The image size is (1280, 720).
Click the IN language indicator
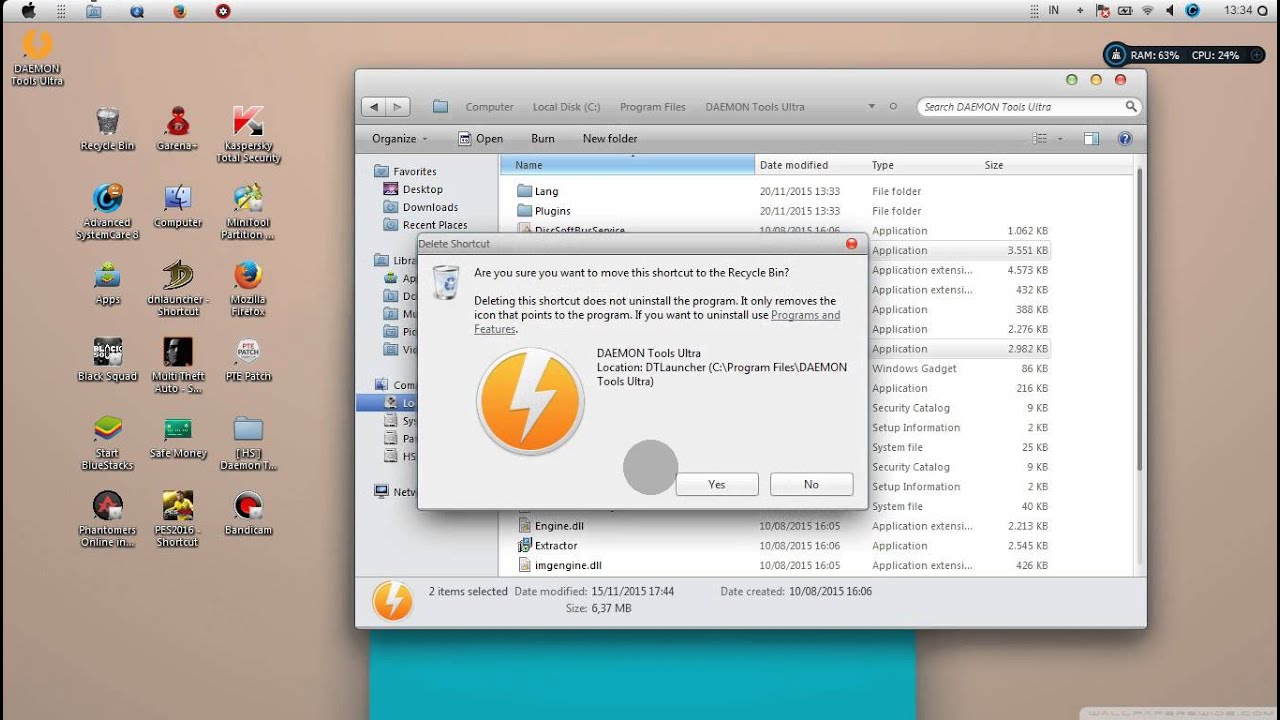pyautogui.click(x=1053, y=10)
